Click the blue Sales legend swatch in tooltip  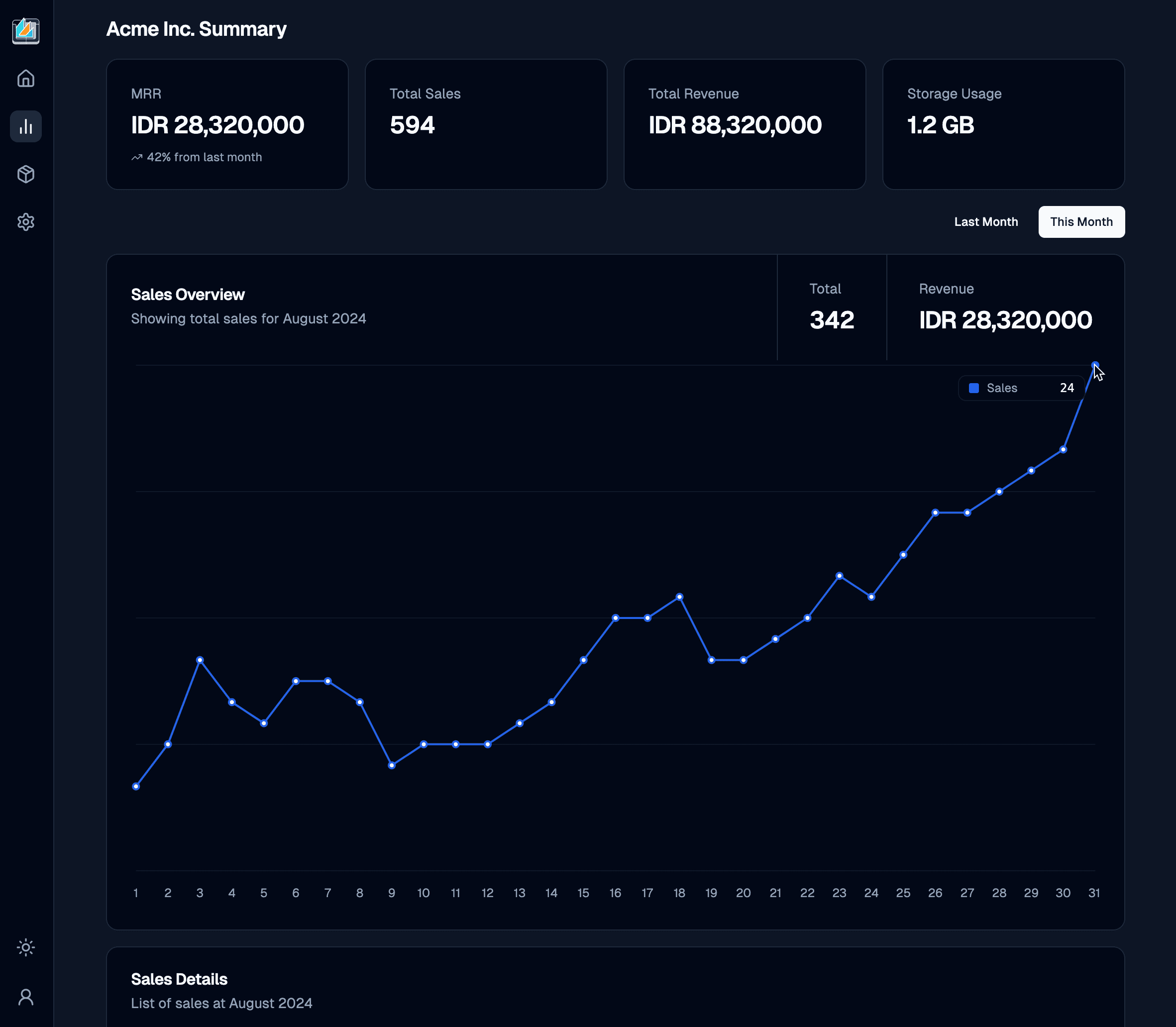pyautogui.click(x=973, y=388)
